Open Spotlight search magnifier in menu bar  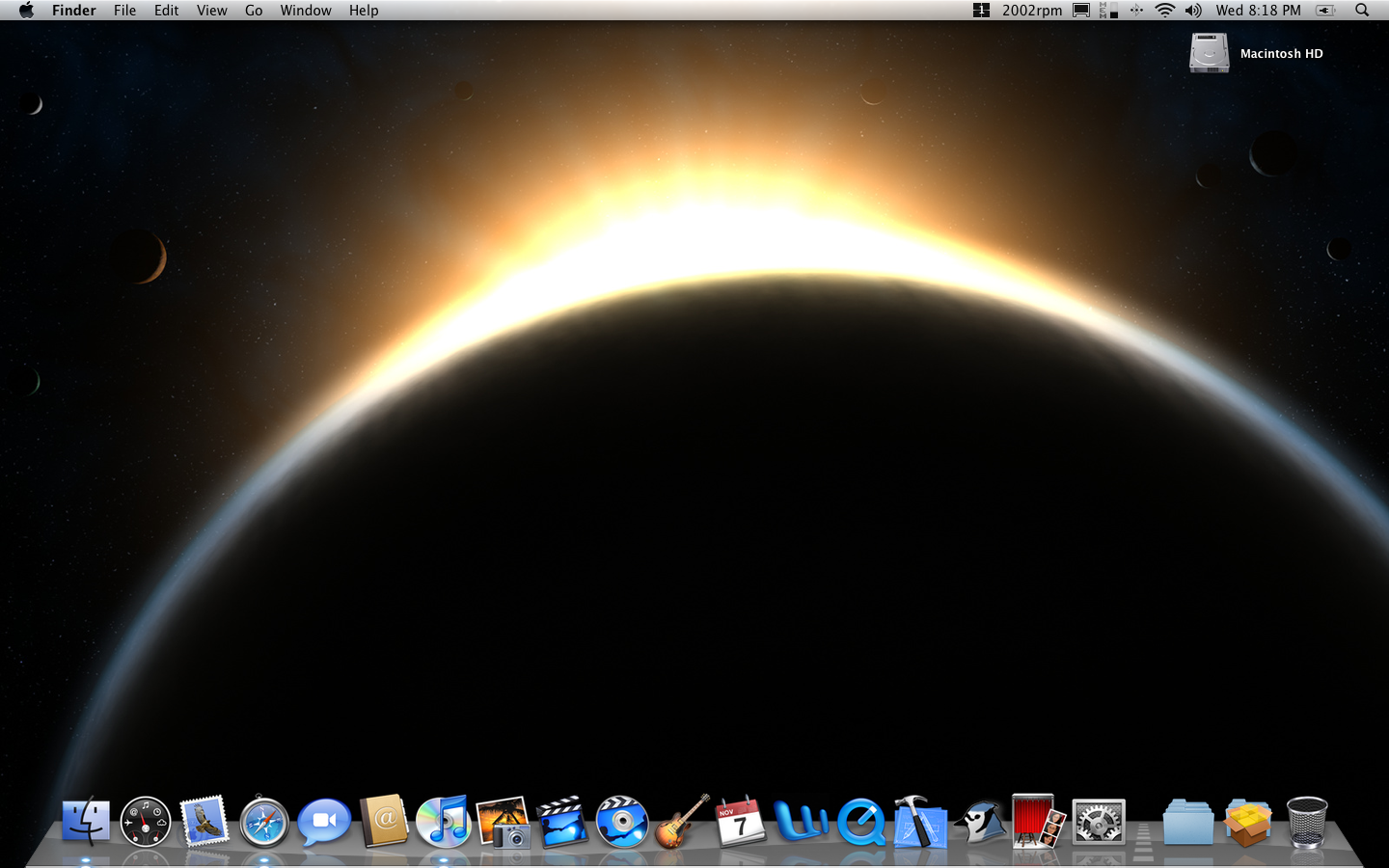tap(1362, 11)
